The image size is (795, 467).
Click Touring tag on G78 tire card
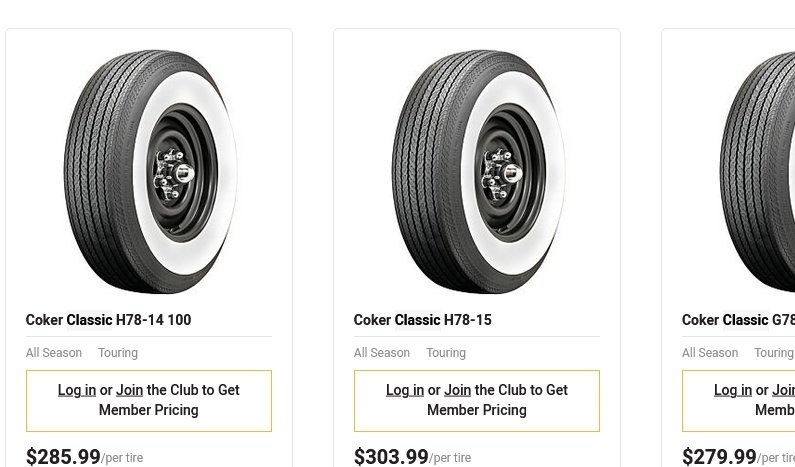(773, 353)
